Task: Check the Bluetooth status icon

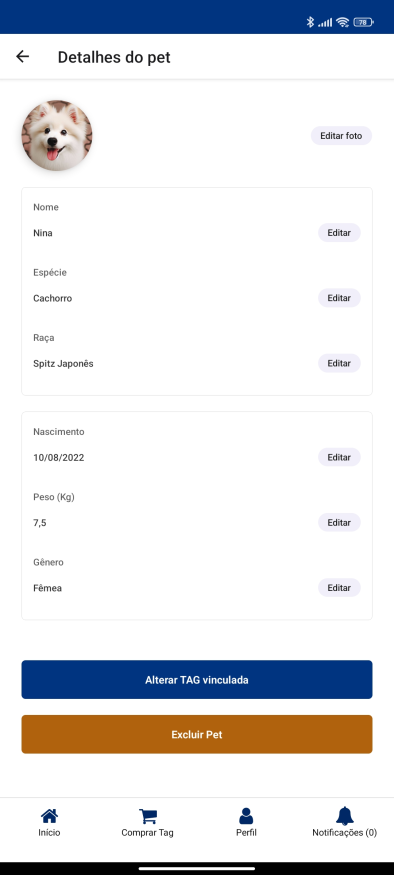Action: [310, 22]
